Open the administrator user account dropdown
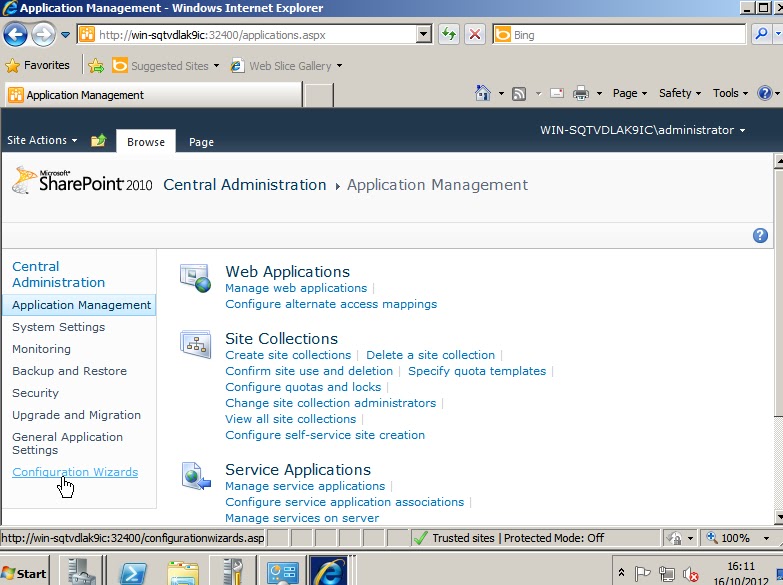Image resolution: width=783 pixels, height=585 pixels. [x=642, y=130]
